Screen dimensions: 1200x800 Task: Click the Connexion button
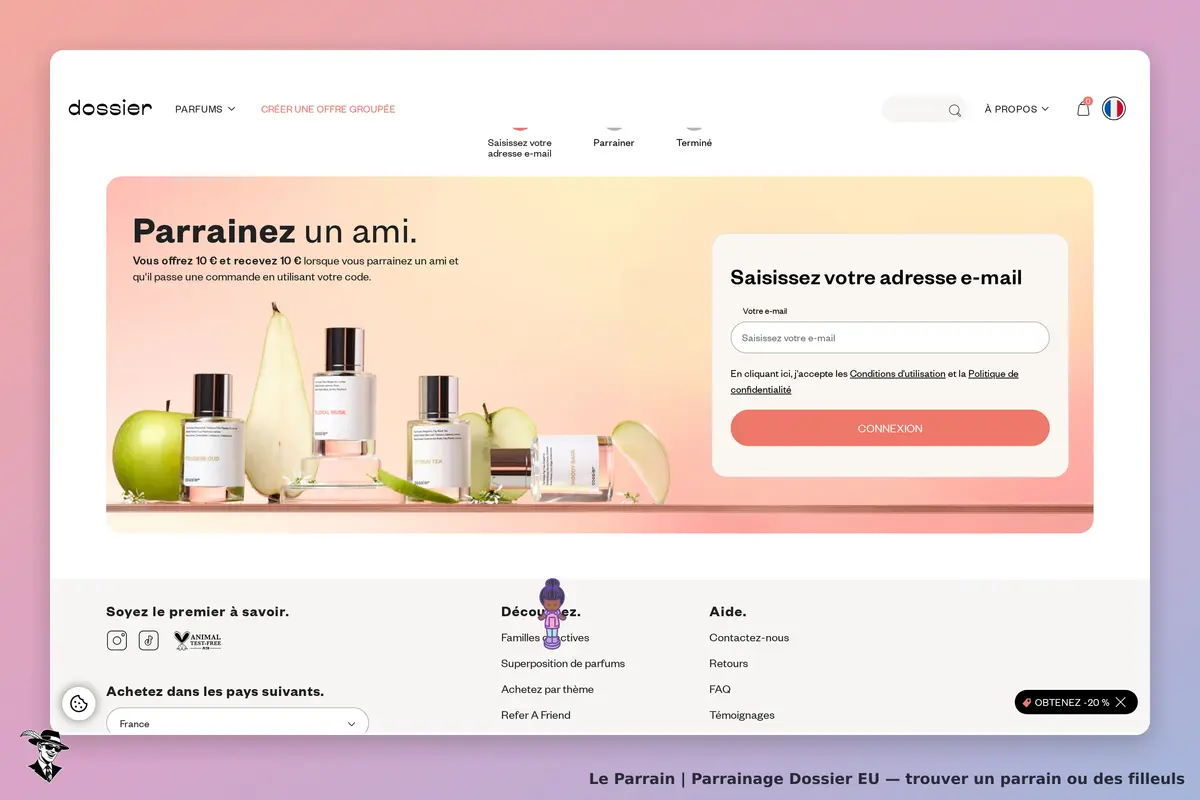pyautogui.click(x=890, y=428)
